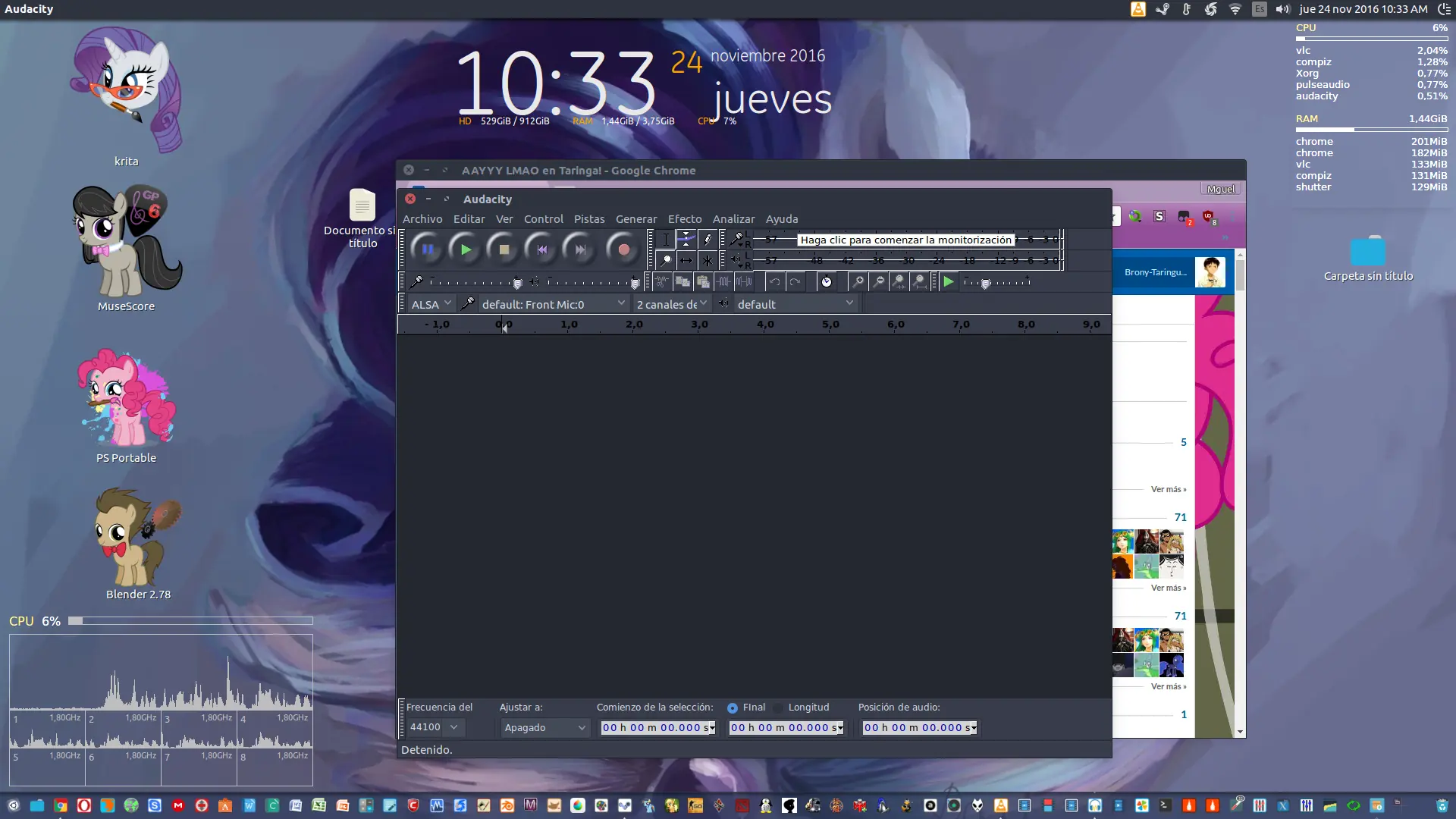The height and width of the screenshot is (819, 1456).
Task: Click the Undo icon in the edit toolbar
Action: pyautogui.click(x=775, y=282)
